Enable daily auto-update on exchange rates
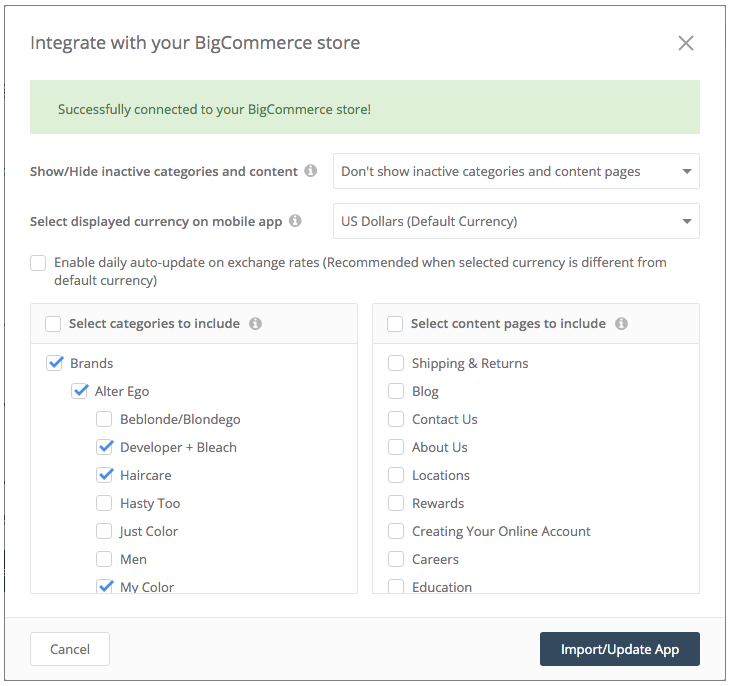This screenshot has height=686, width=730. click(38, 263)
